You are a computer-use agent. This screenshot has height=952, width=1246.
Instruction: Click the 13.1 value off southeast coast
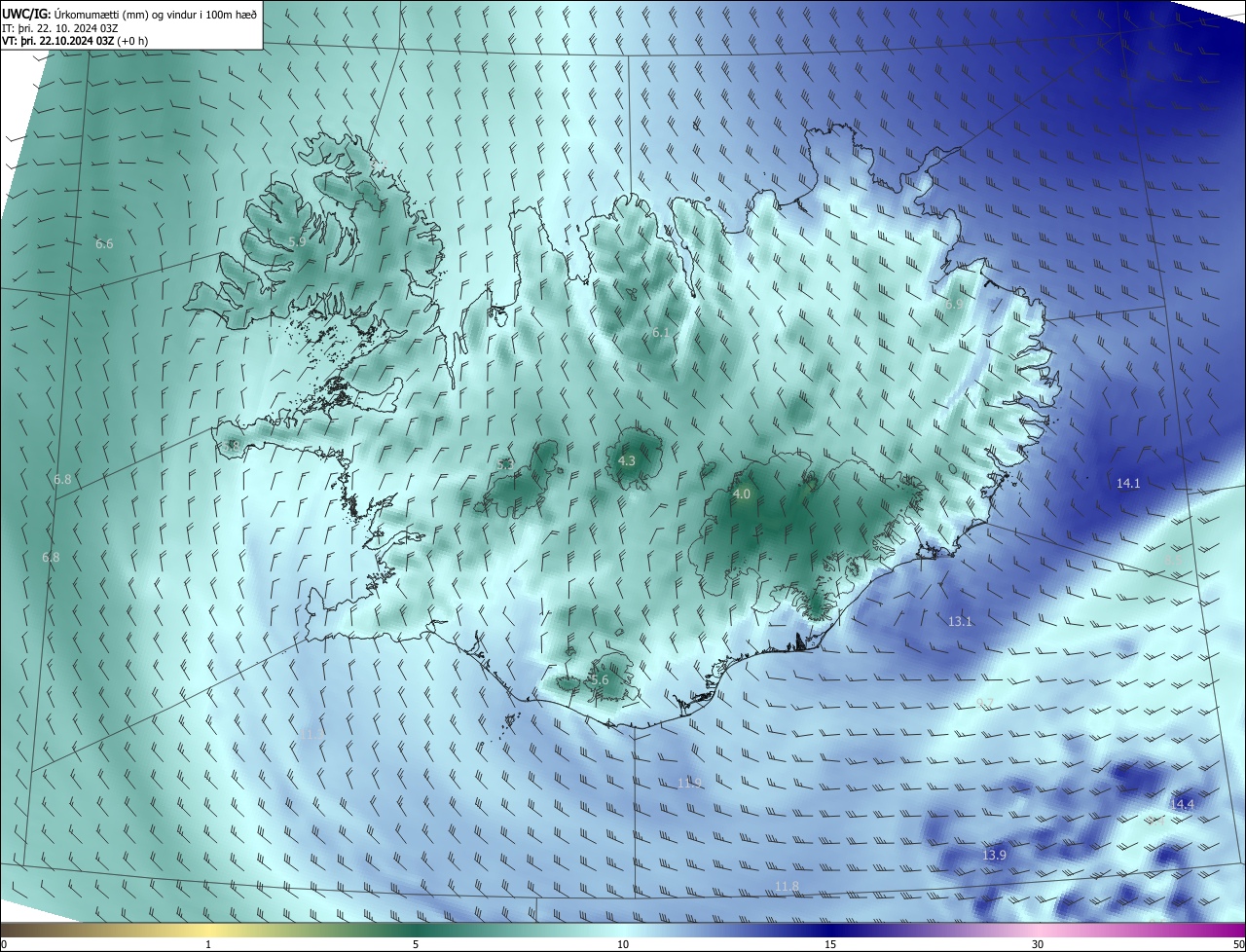960,621
